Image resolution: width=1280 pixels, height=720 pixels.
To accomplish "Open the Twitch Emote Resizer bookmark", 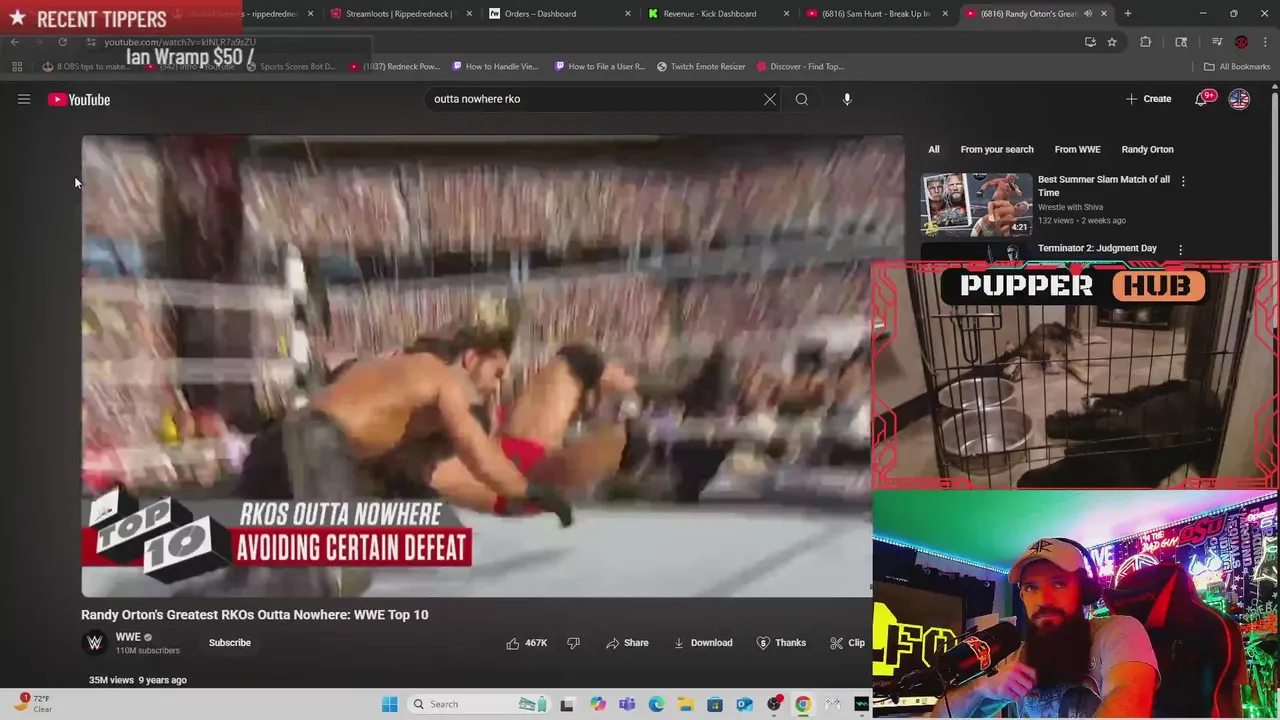I will 701,66.
